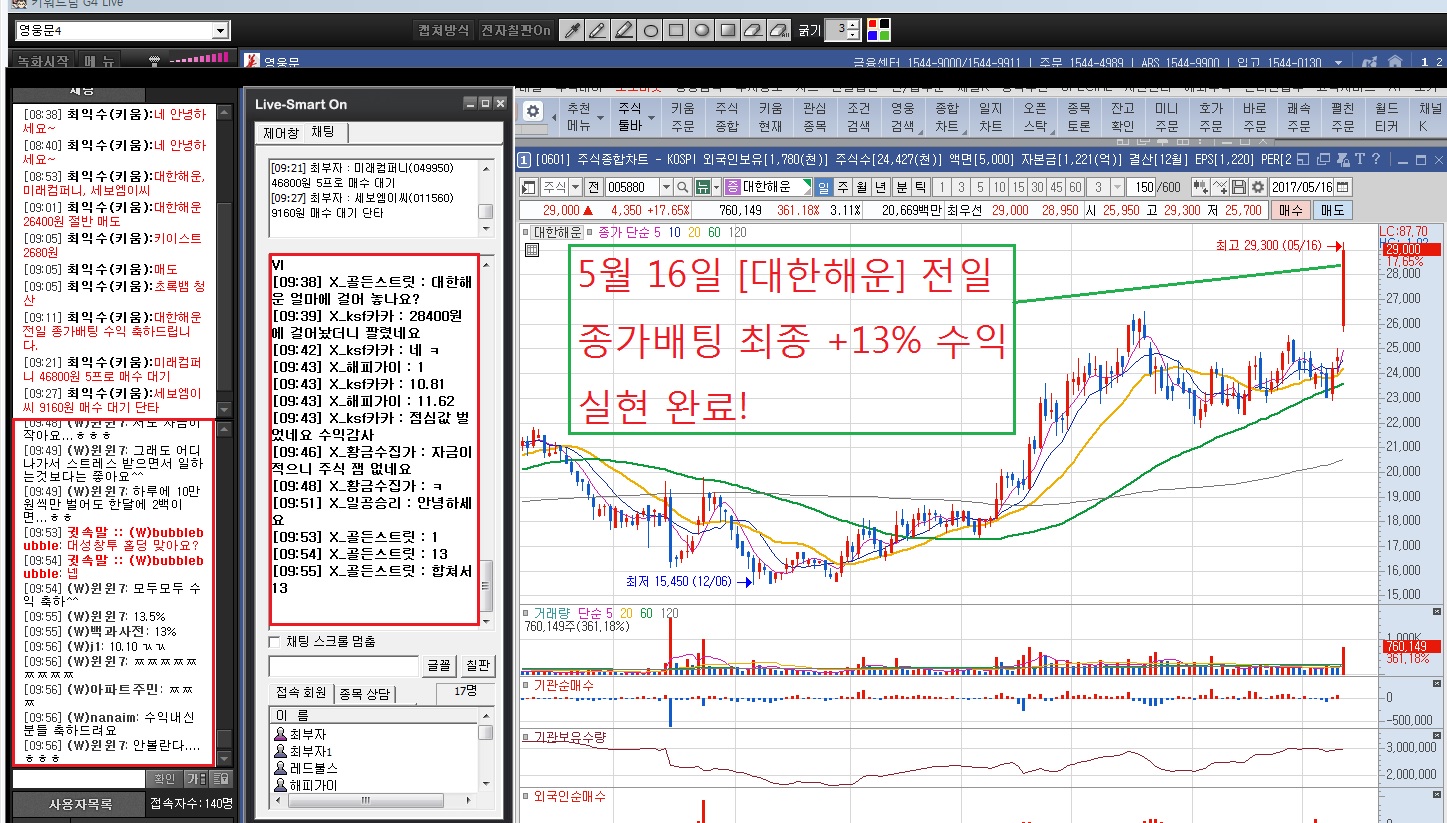Select the eraser tool

coord(754,30)
